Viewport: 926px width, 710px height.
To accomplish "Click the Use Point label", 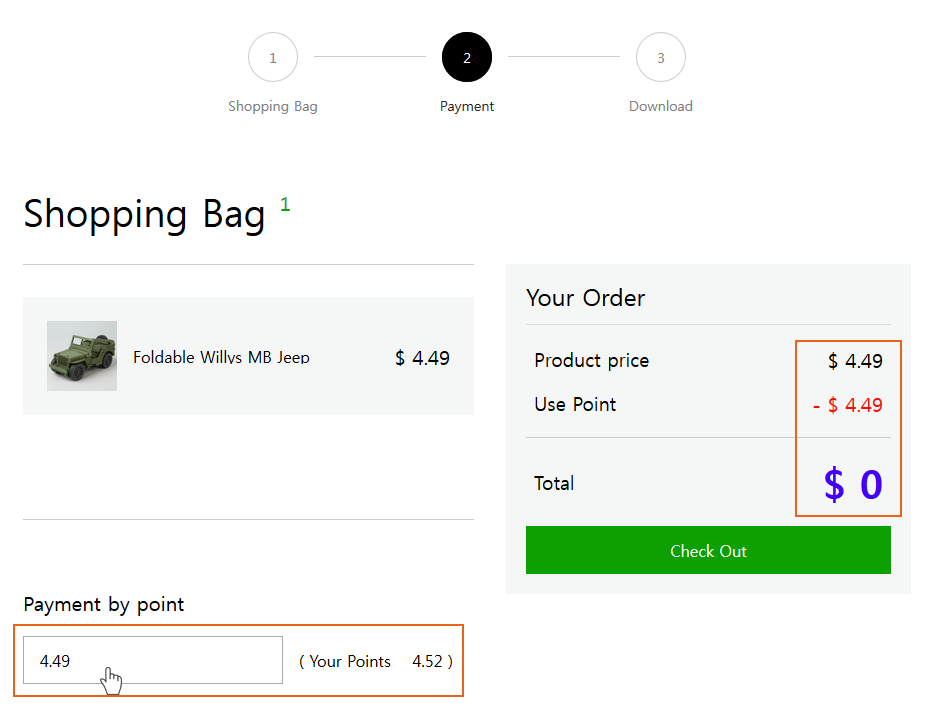I will click(x=575, y=405).
